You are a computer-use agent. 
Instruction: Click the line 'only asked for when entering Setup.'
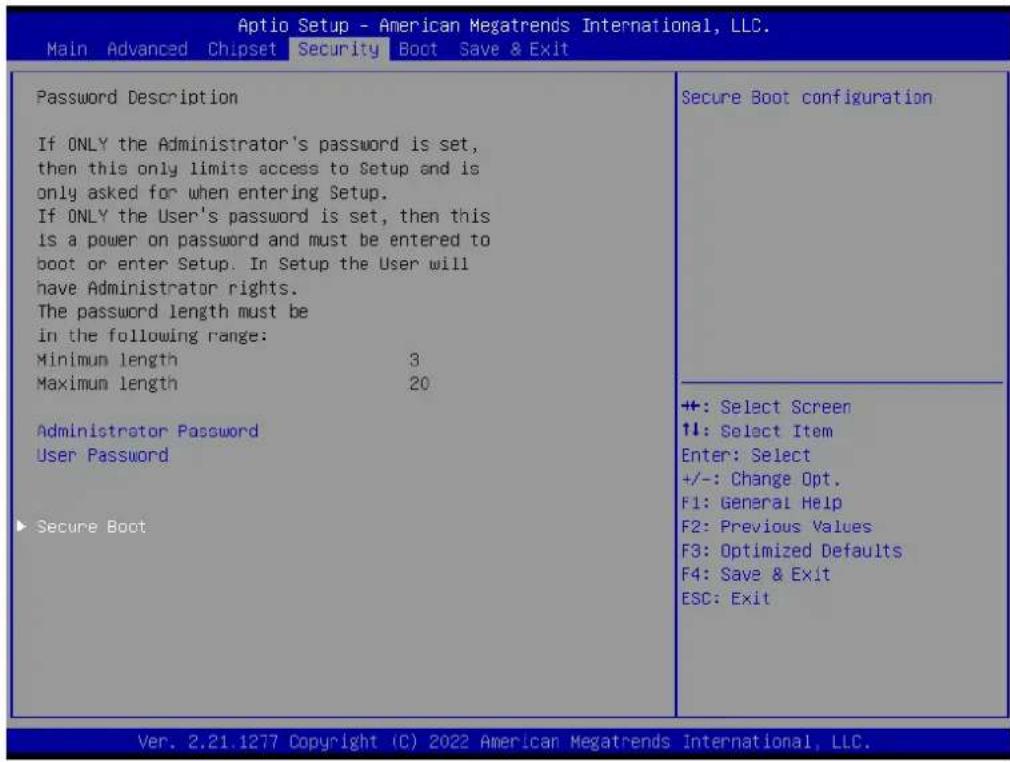click(212, 193)
